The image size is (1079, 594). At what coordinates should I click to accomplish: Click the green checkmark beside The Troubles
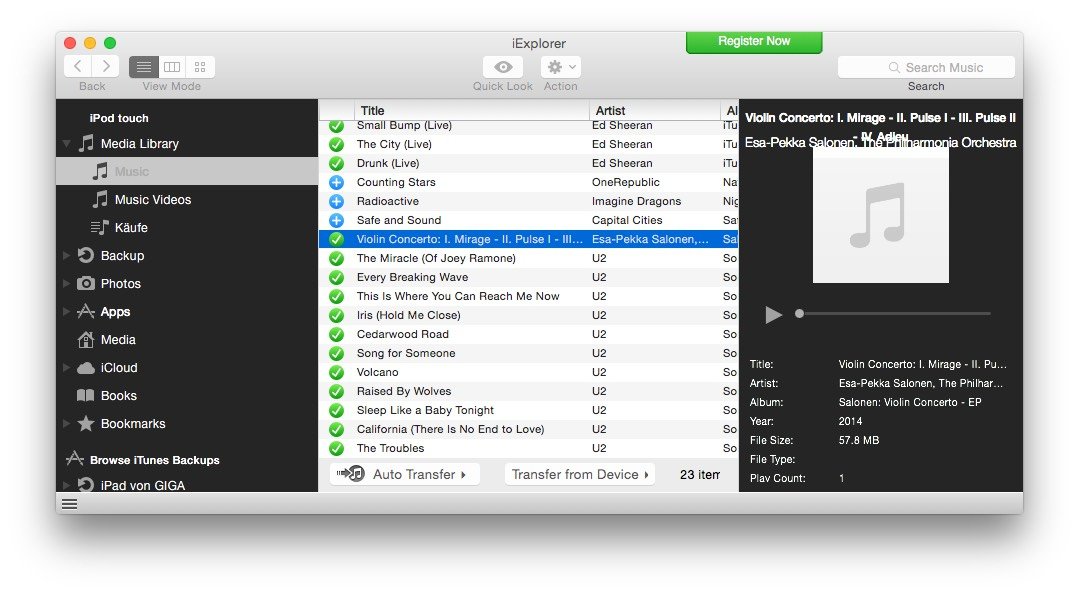336,448
